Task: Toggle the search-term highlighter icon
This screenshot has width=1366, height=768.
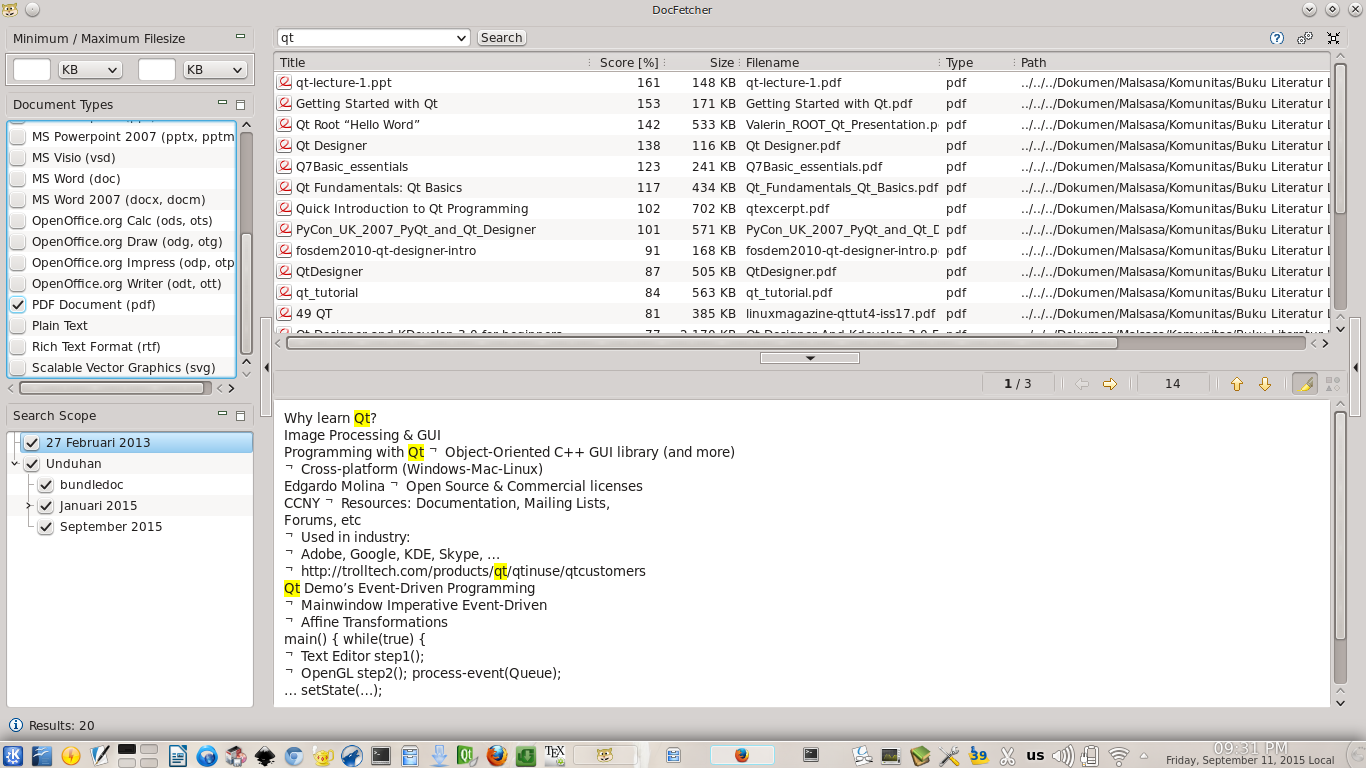Action: click(x=1305, y=383)
